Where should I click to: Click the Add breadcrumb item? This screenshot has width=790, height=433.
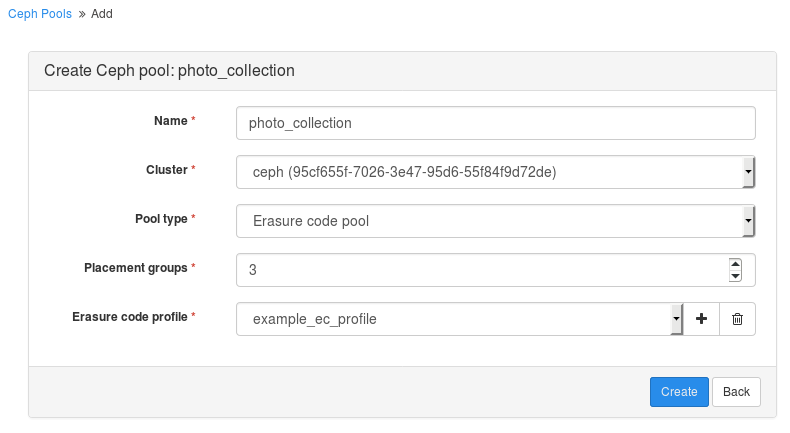(x=102, y=15)
